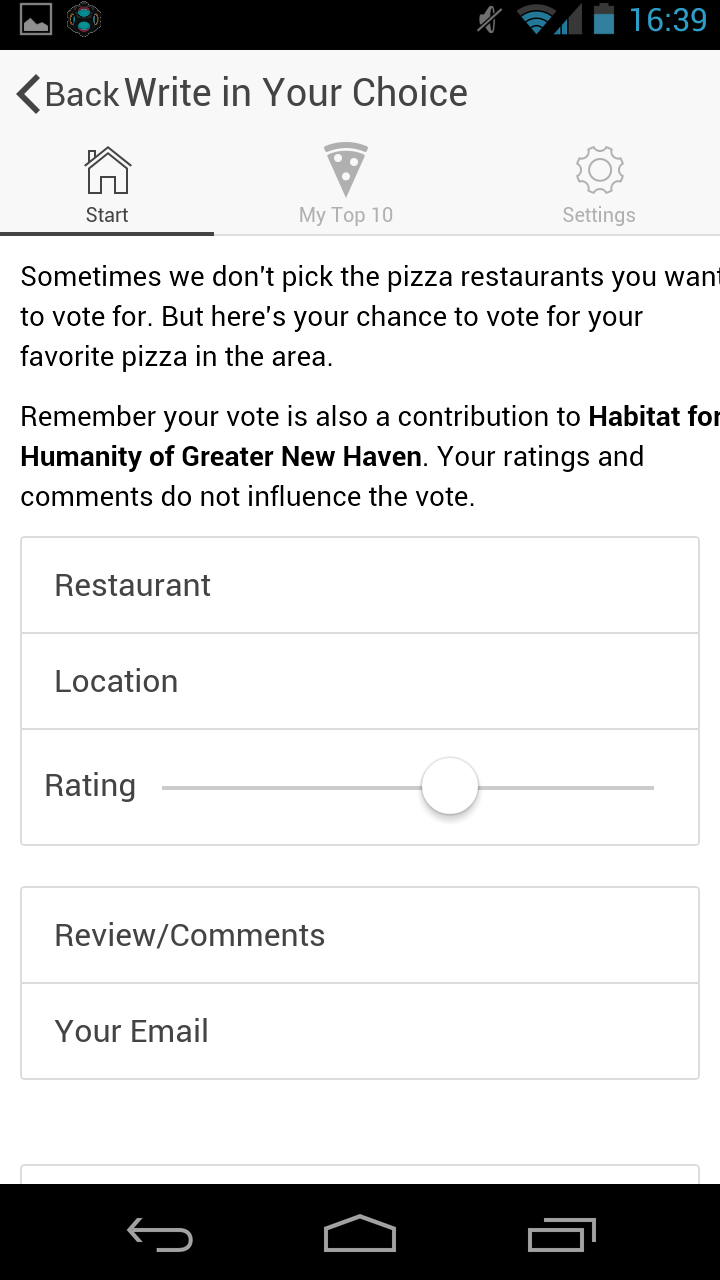Click the Rating slider handle

[450, 787]
